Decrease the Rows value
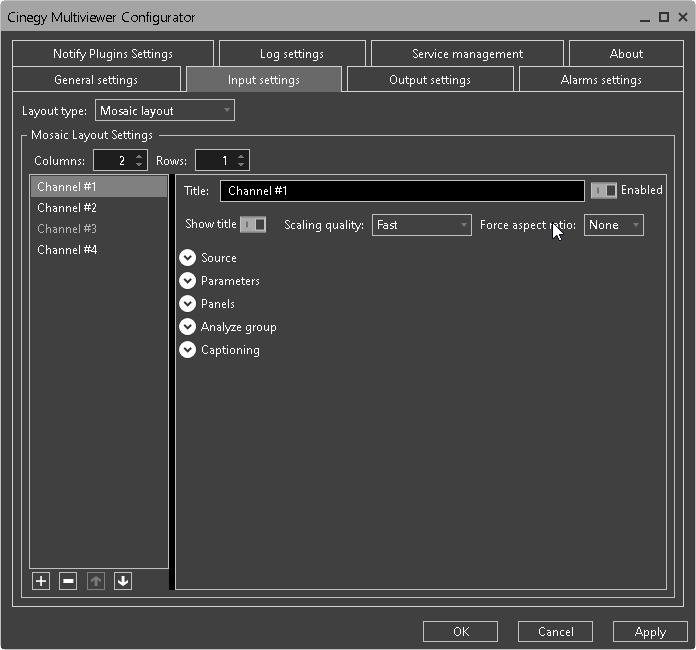This screenshot has height=650, width=696. 241,165
